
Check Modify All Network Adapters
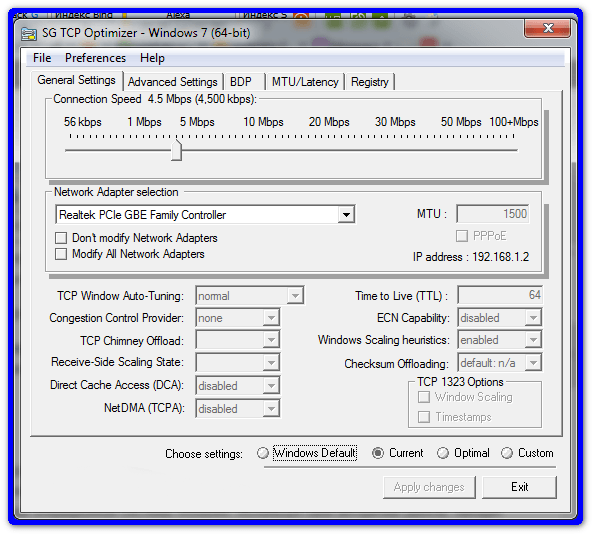click(x=61, y=254)
